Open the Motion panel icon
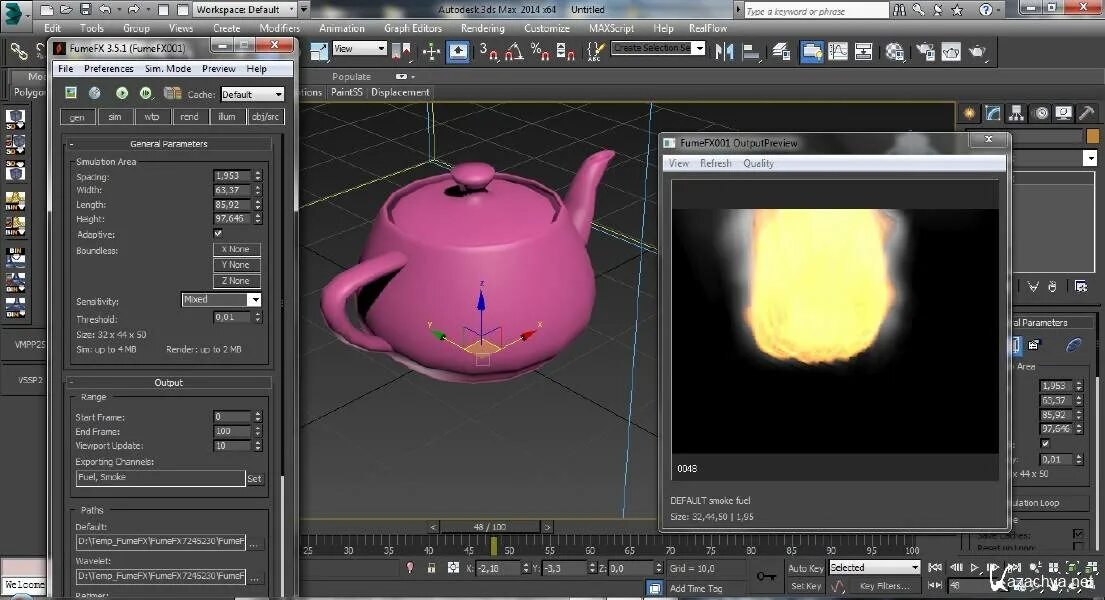Screen dimensions: 1105x600 (1041, 113)
